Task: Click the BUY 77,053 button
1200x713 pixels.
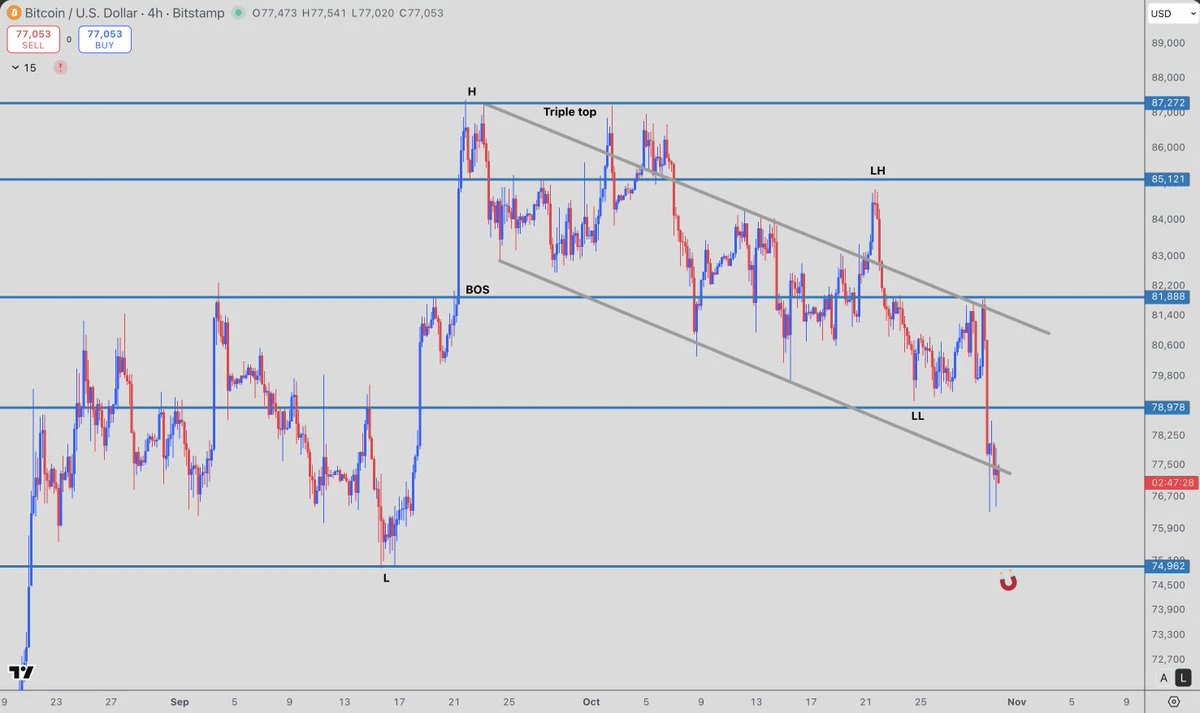Action: point(105,40)
